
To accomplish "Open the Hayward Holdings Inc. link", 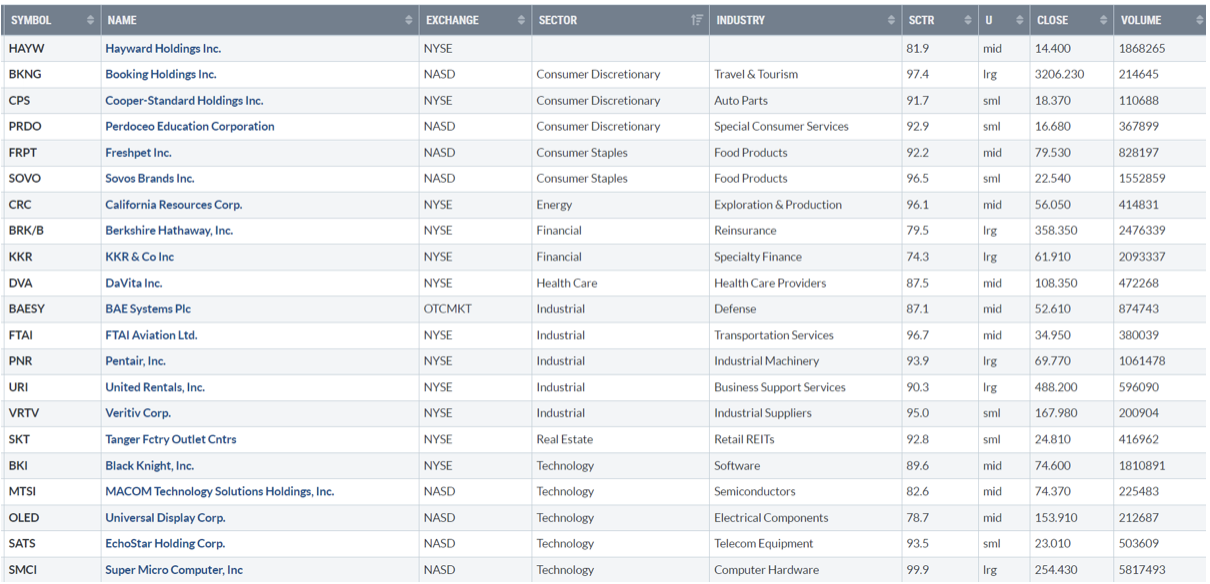I will pyautogui.click(x=163, y=48).
